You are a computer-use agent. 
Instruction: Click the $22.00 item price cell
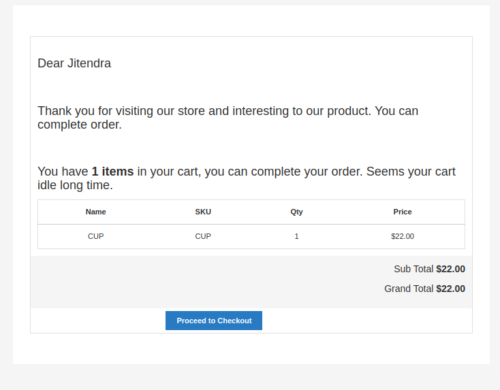(402, 236)
